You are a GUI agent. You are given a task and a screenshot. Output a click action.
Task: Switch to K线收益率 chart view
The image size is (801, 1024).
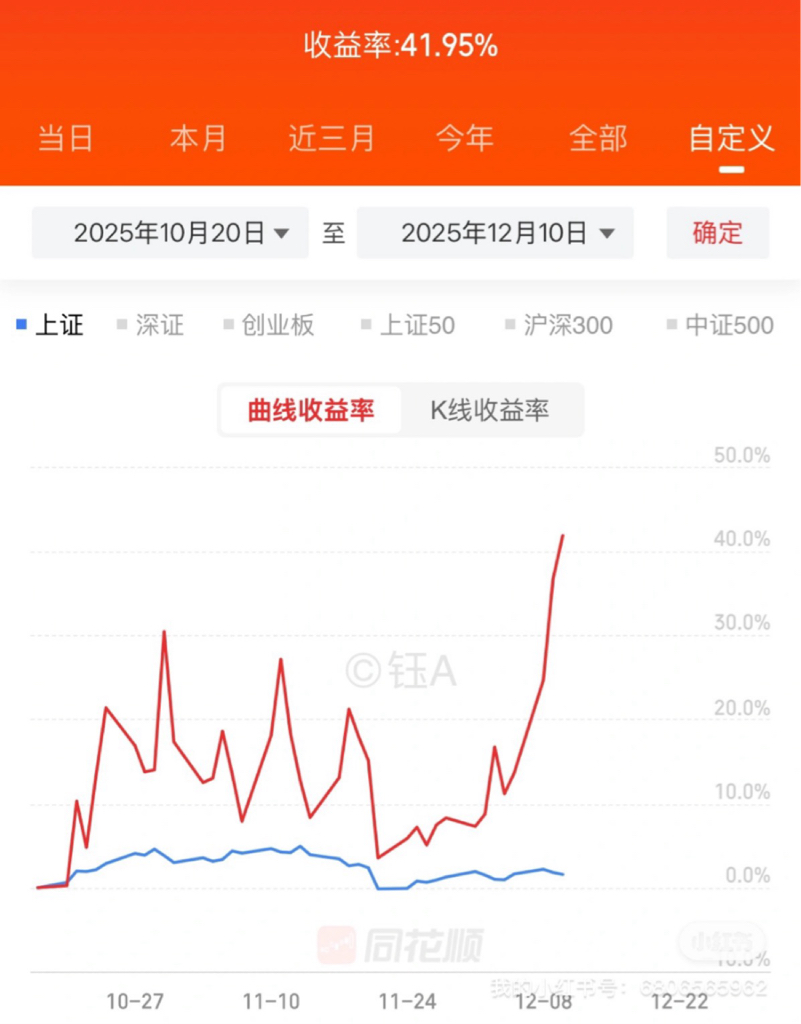pos(490,410)
